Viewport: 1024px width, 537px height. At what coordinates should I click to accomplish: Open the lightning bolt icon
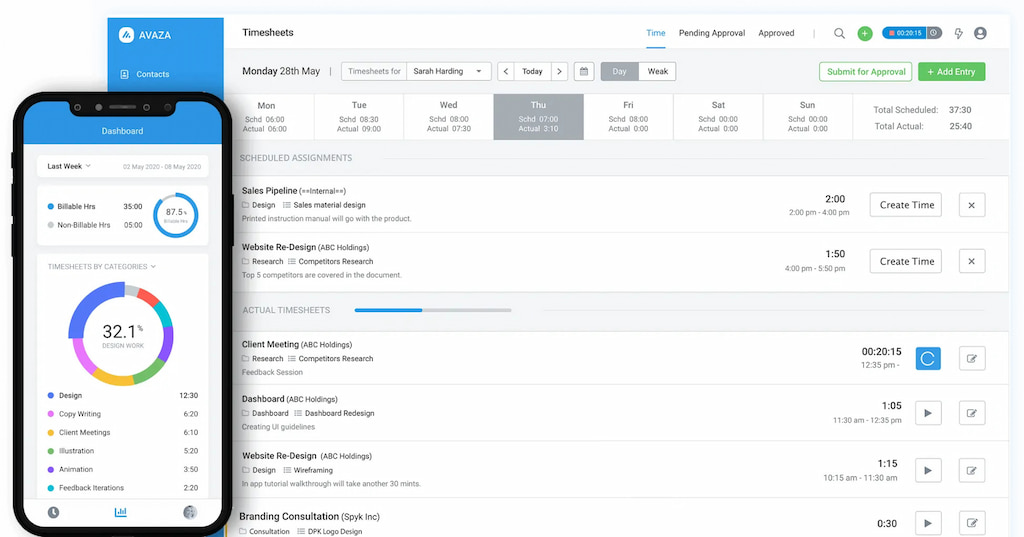(x=958, y=33)
